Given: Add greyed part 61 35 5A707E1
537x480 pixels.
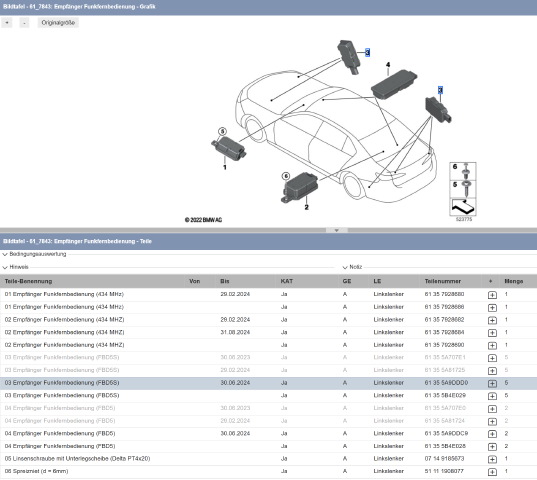Looking at the screenshot, I should click(492, 358).
